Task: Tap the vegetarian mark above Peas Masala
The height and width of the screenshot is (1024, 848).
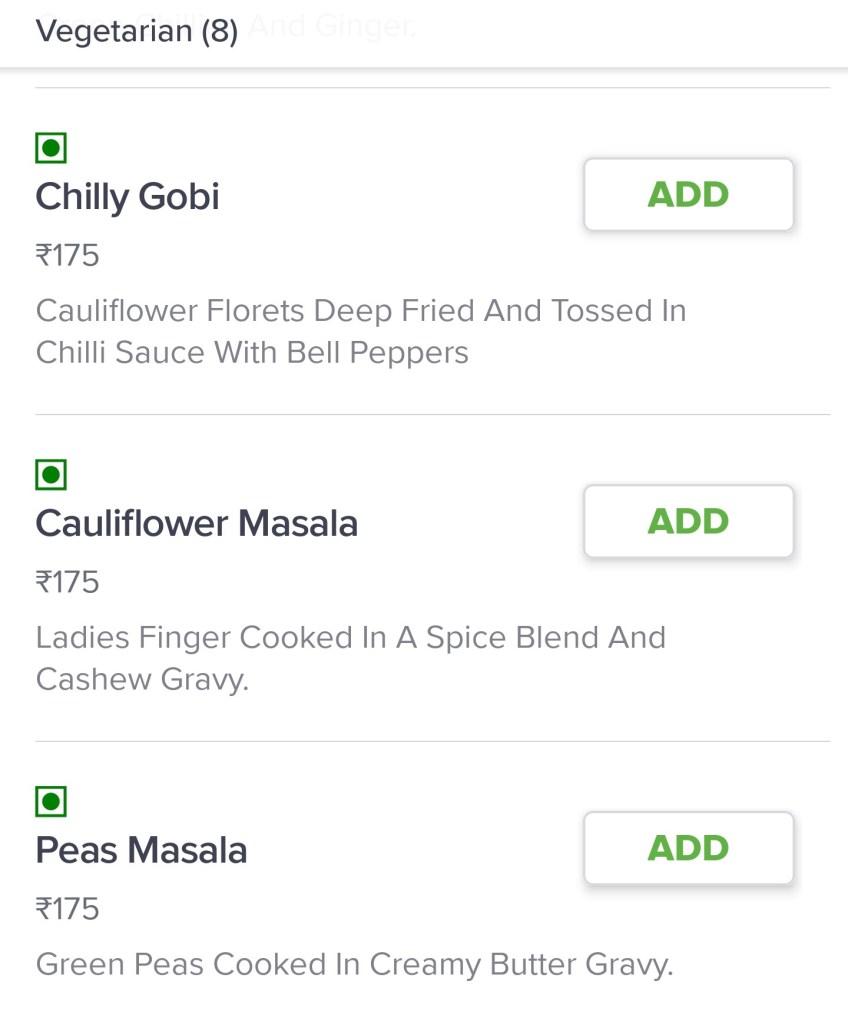Action: click(51, 801)
